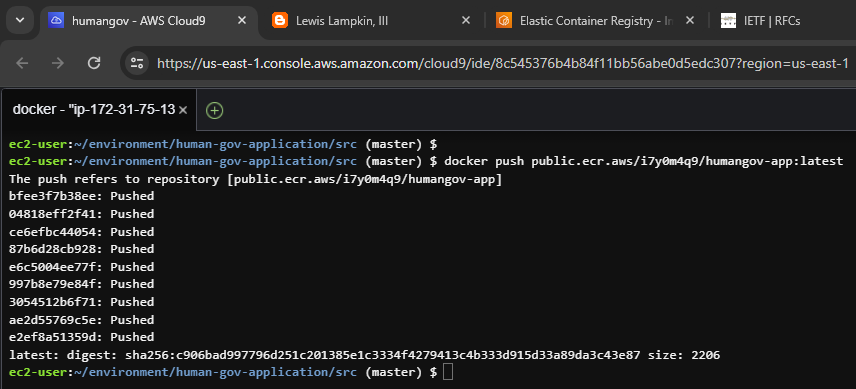This screenshot has height=389, width=856.
Task: Click the empty first prompt line in terminal
Action: pos(223,145)
